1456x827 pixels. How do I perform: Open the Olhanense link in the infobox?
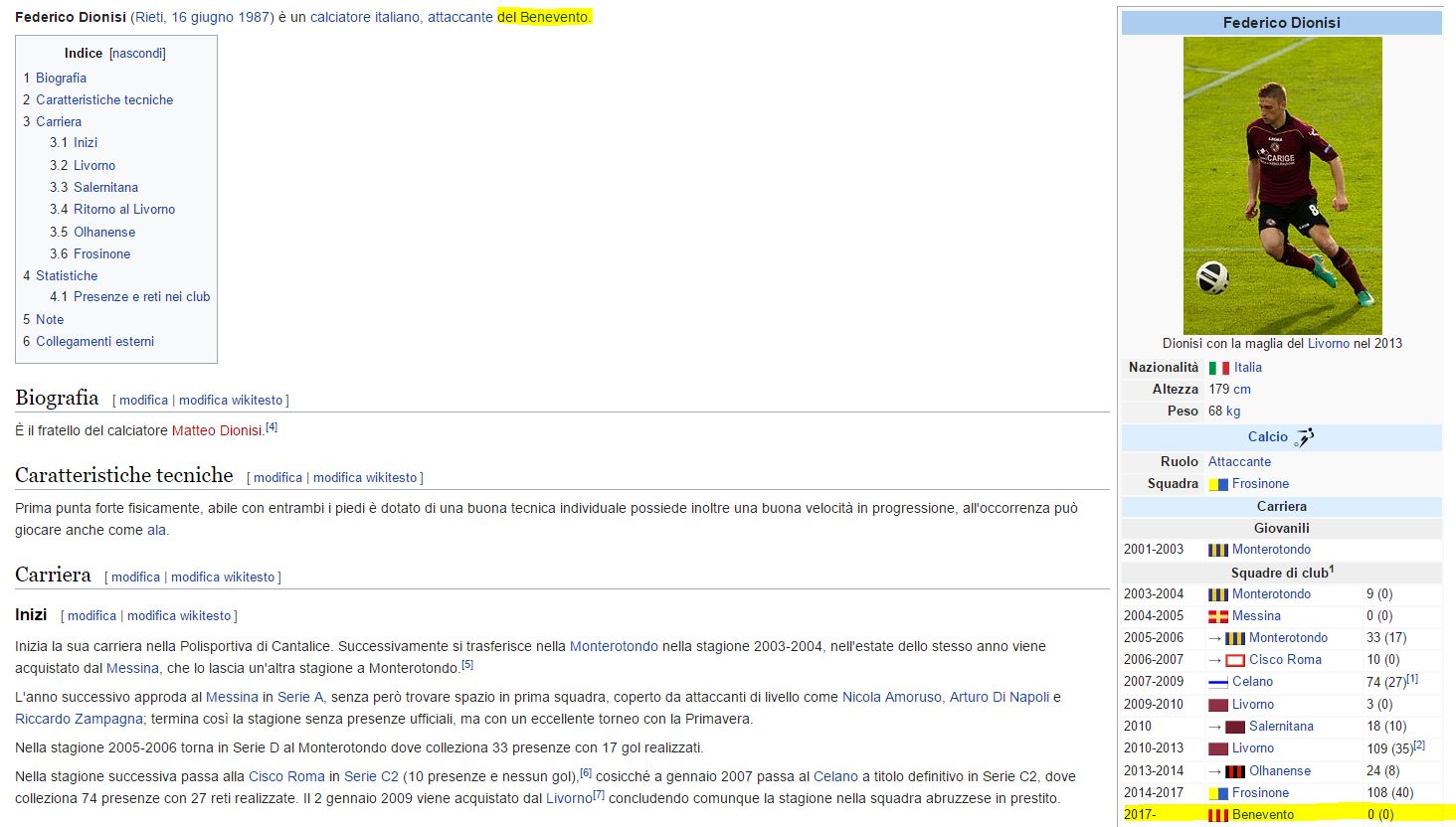[x=1280, y=771]
